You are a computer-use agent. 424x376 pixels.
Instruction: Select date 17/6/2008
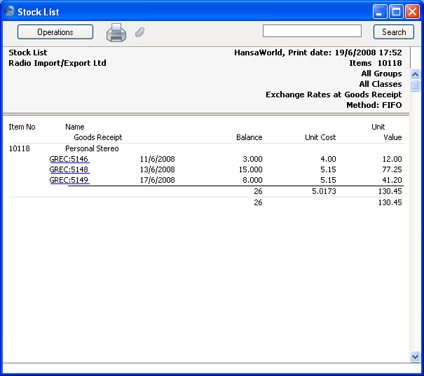(157, 180)
